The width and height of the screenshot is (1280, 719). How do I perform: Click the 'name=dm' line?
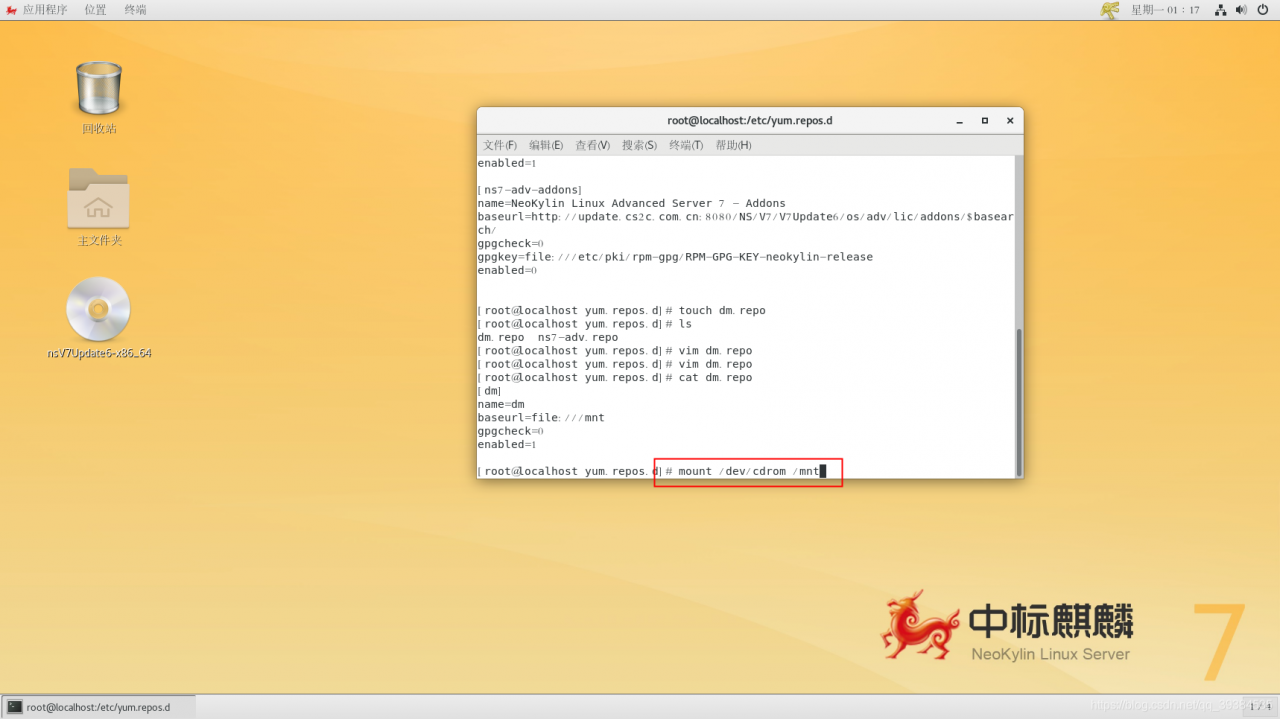501,405
